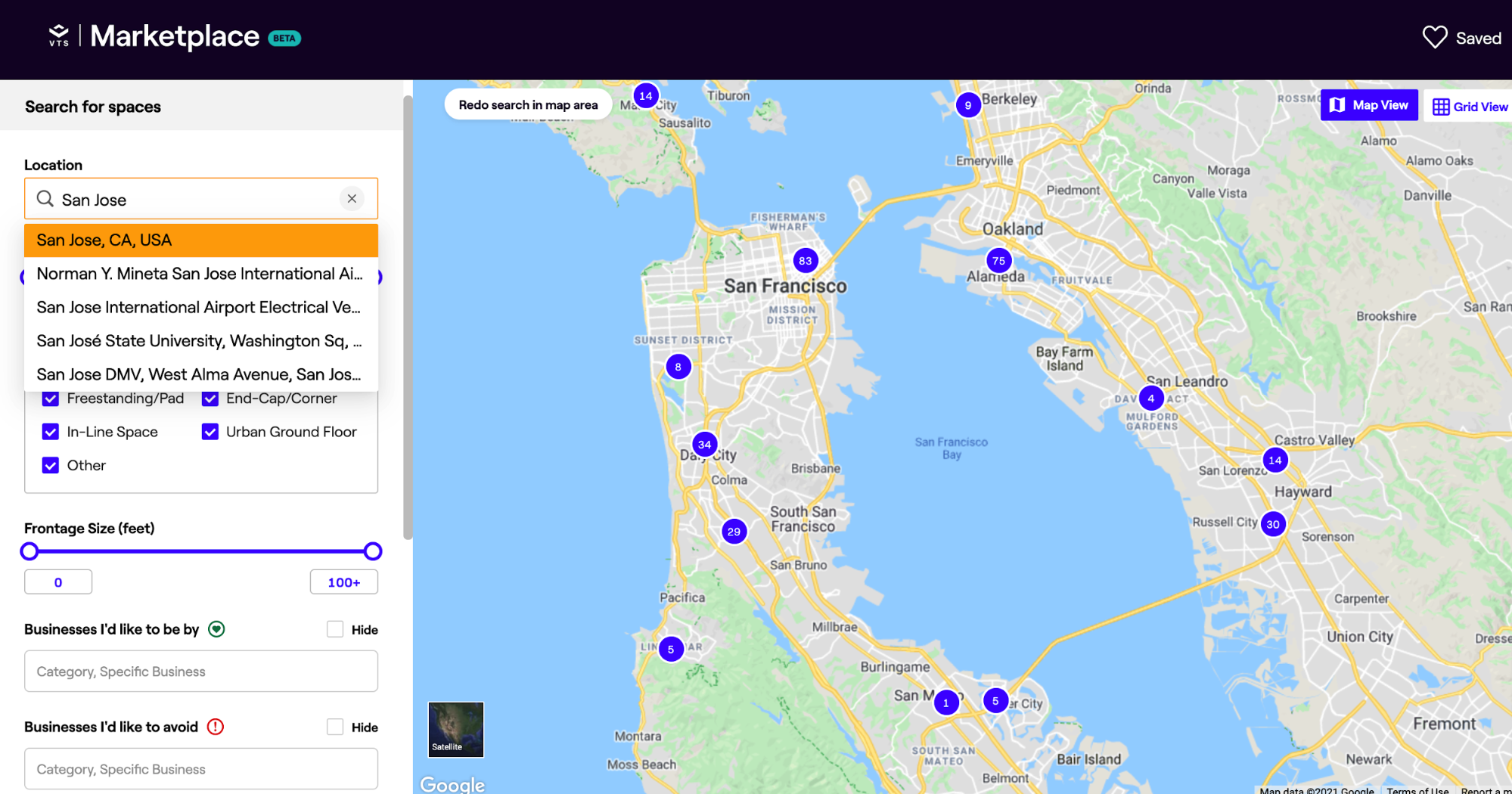This screenshot has width=1512, height=794.
Task: Open the Marketplace home title
Action: pyautogui.click(x=175, y=36)
